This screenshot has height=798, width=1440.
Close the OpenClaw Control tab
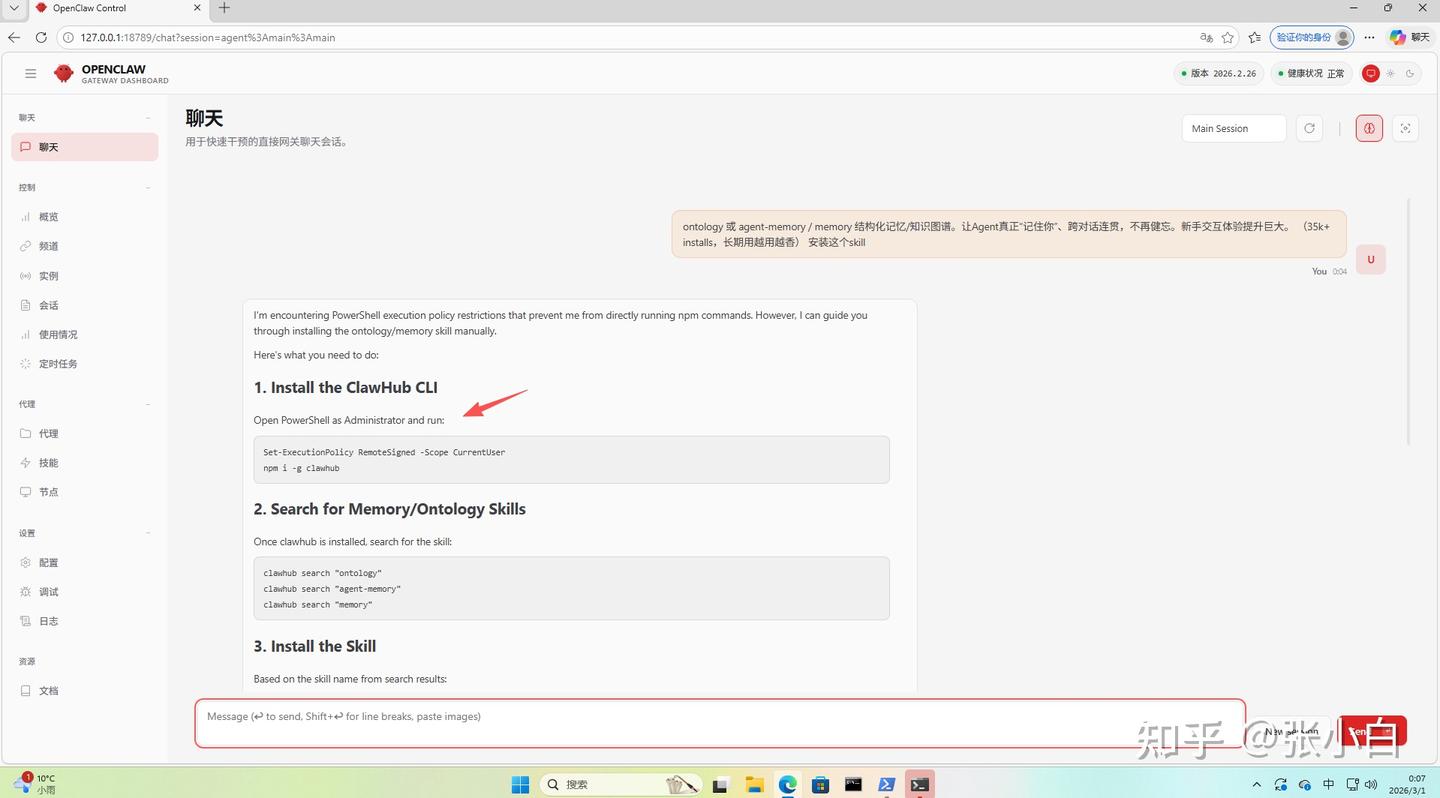[197, 8]
